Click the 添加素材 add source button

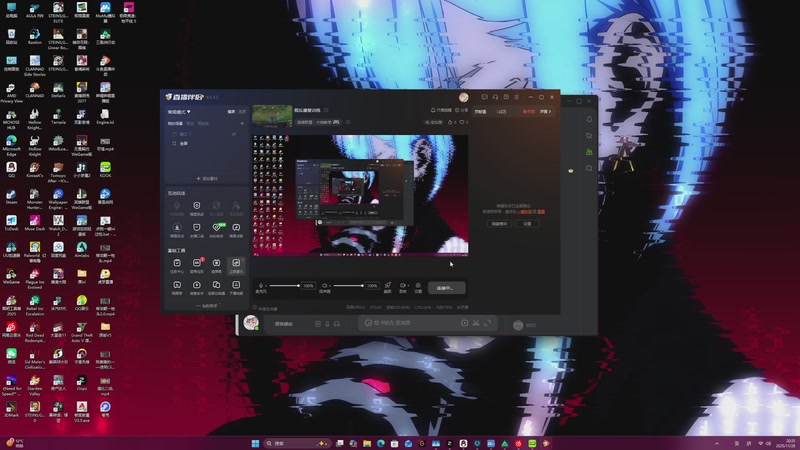[x=207, y=179]
